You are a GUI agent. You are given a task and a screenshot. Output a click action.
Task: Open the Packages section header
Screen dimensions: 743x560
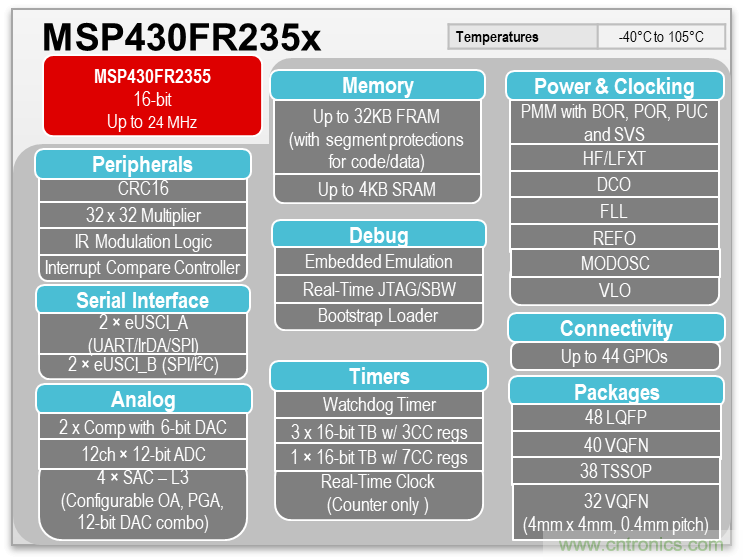[x=615, y=391]
